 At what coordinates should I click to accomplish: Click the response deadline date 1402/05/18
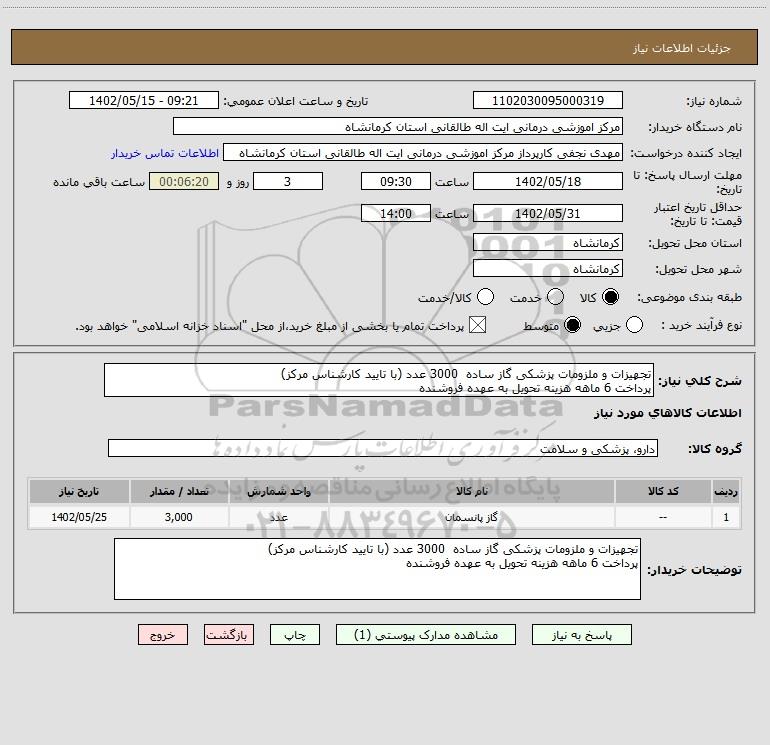pyautogui.click(x=548, y=182)
